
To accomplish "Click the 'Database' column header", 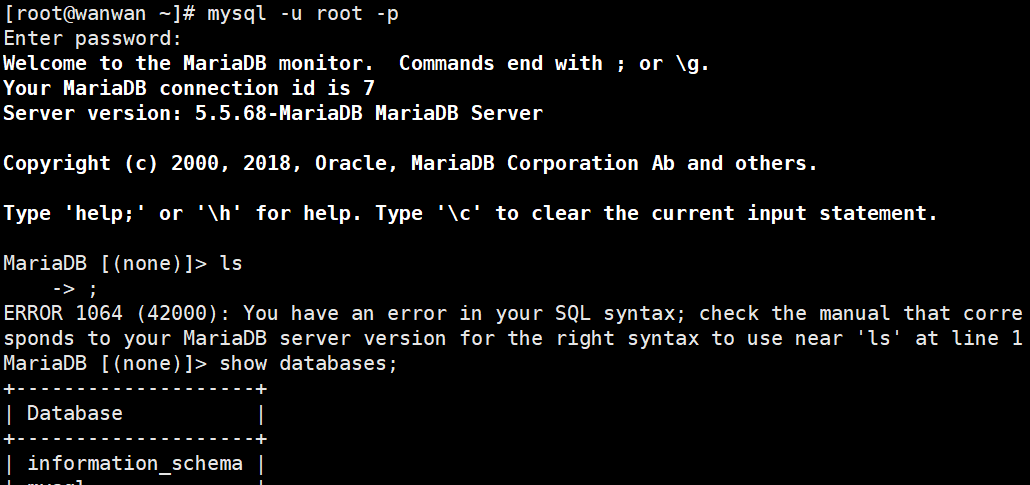I will [x=75, y=413].
